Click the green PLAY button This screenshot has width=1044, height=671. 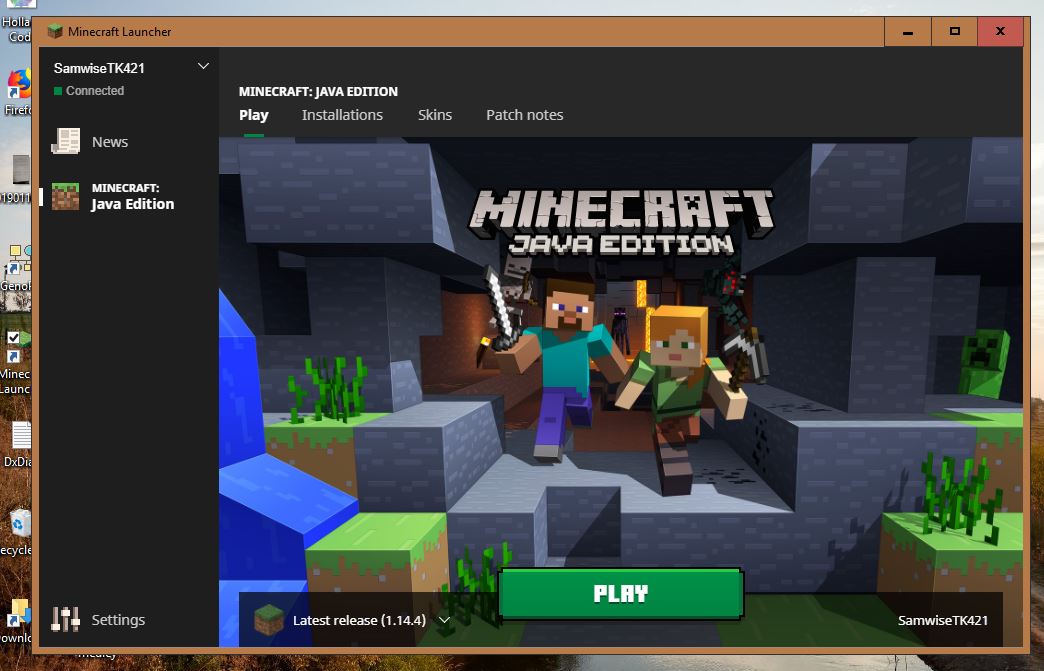[x=621, y=593]
